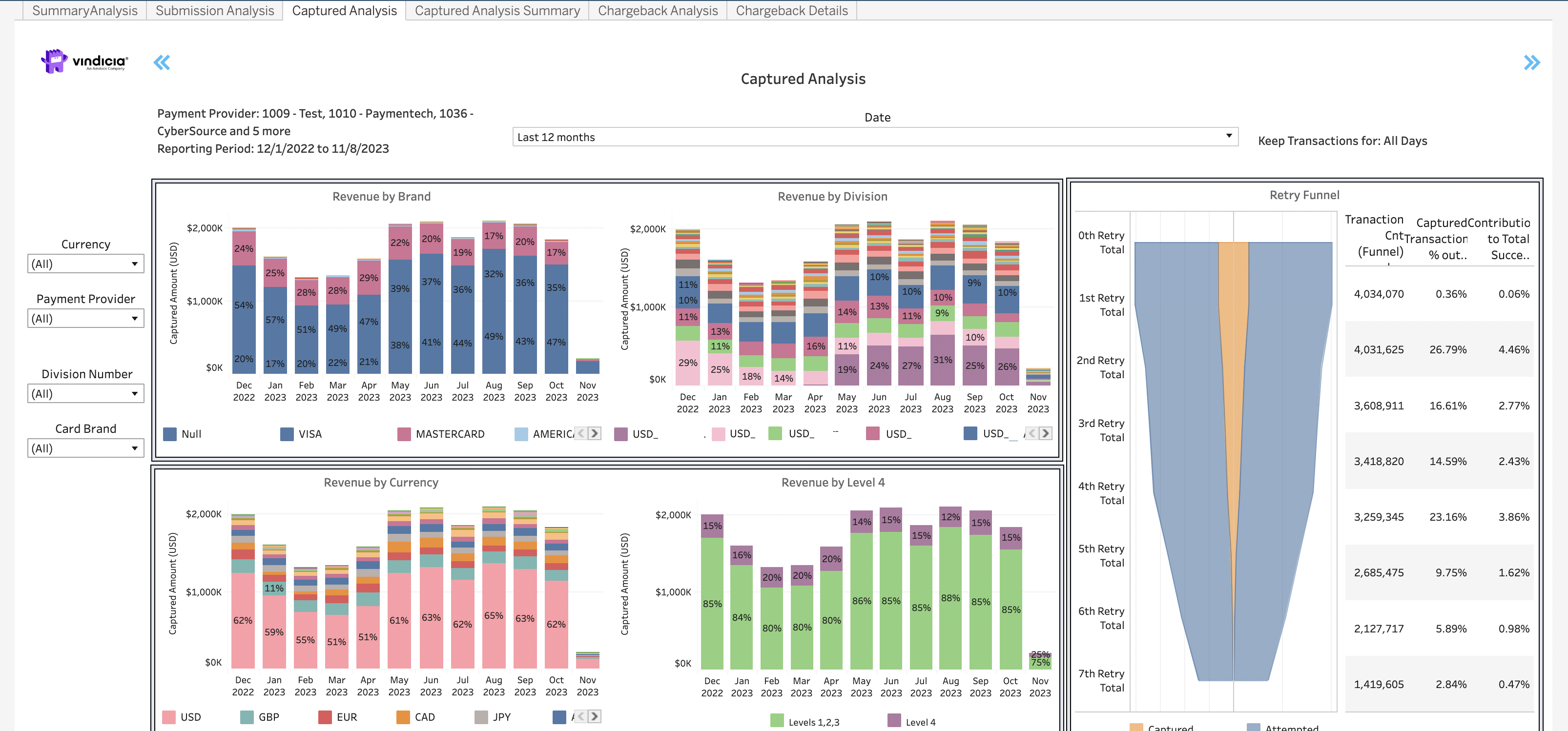Click the 'Keep Transactions for: All Days' text
This screenshot has height=731, width=1568.
tap(1342, 141)
